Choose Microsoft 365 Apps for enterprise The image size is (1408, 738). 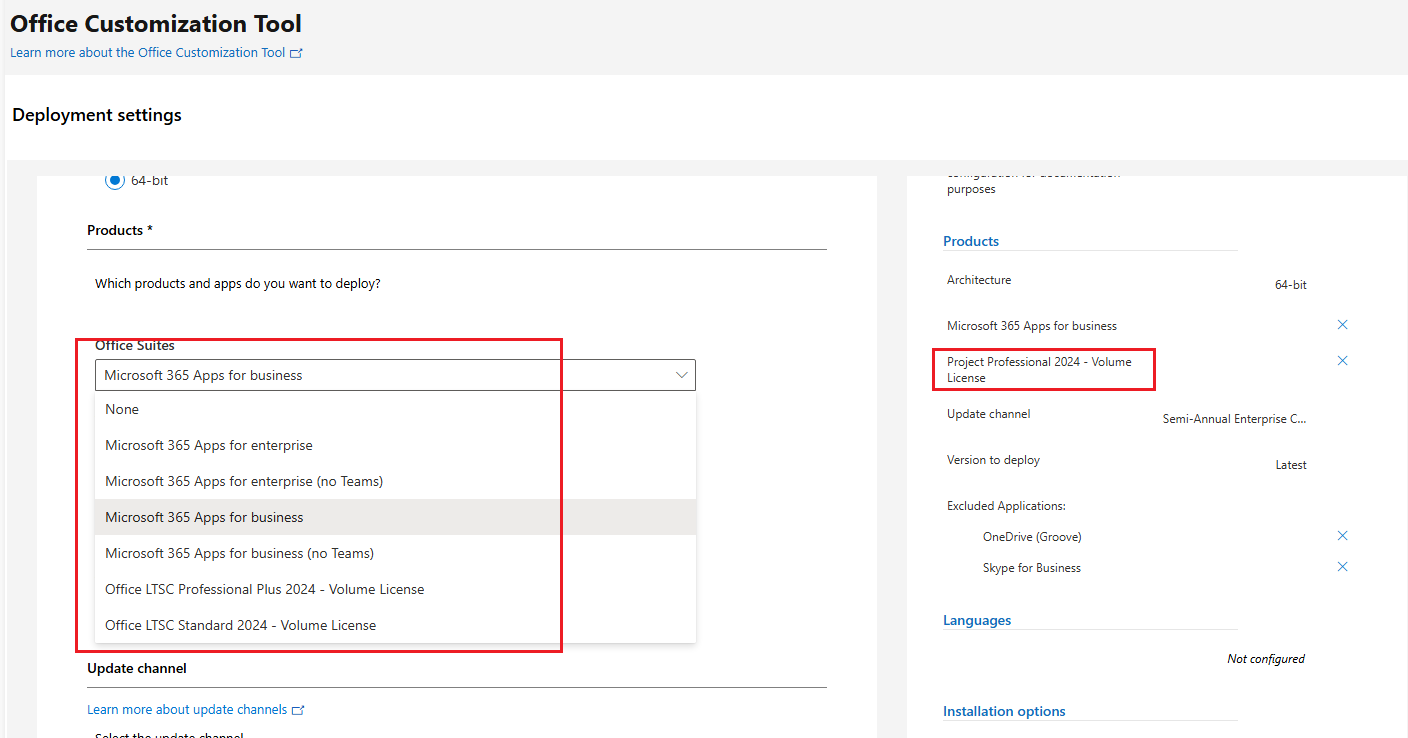click(396, 445)
